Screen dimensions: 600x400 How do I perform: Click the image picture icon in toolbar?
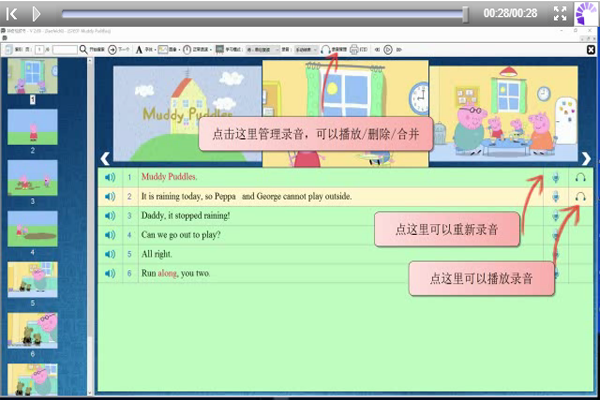coord(163,50)
